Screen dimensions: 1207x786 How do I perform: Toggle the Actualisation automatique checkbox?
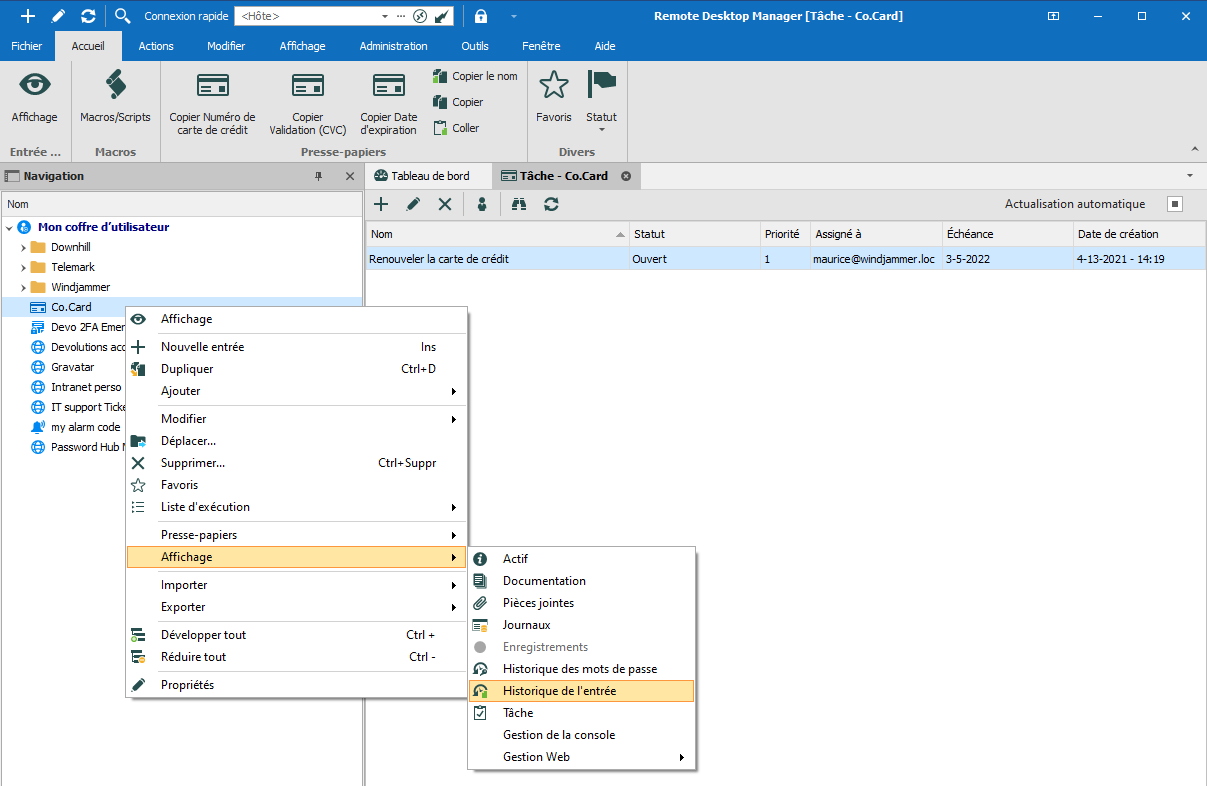(1175, 204)
